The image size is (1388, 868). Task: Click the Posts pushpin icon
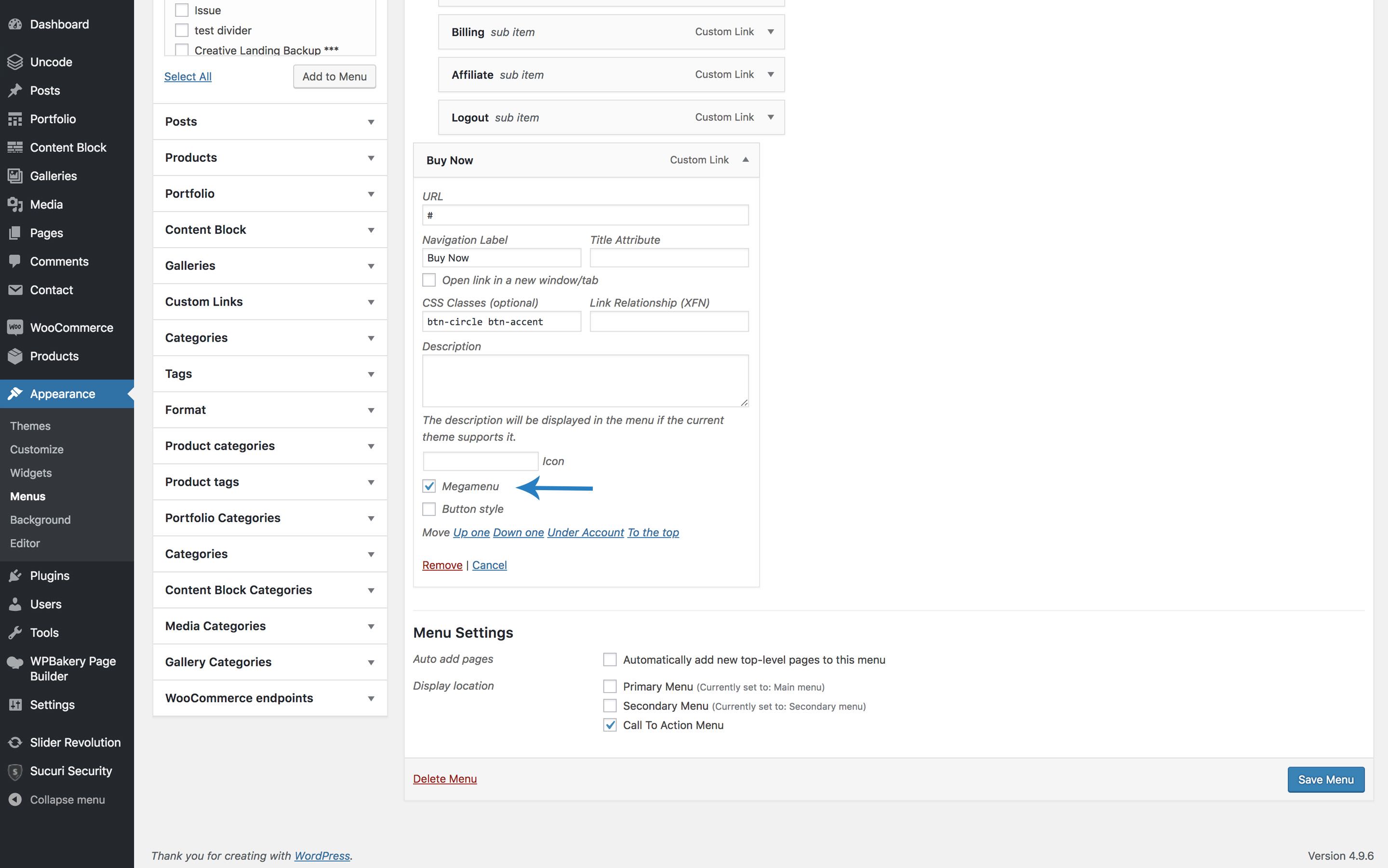pyautogui.click(x=15, y=91)
